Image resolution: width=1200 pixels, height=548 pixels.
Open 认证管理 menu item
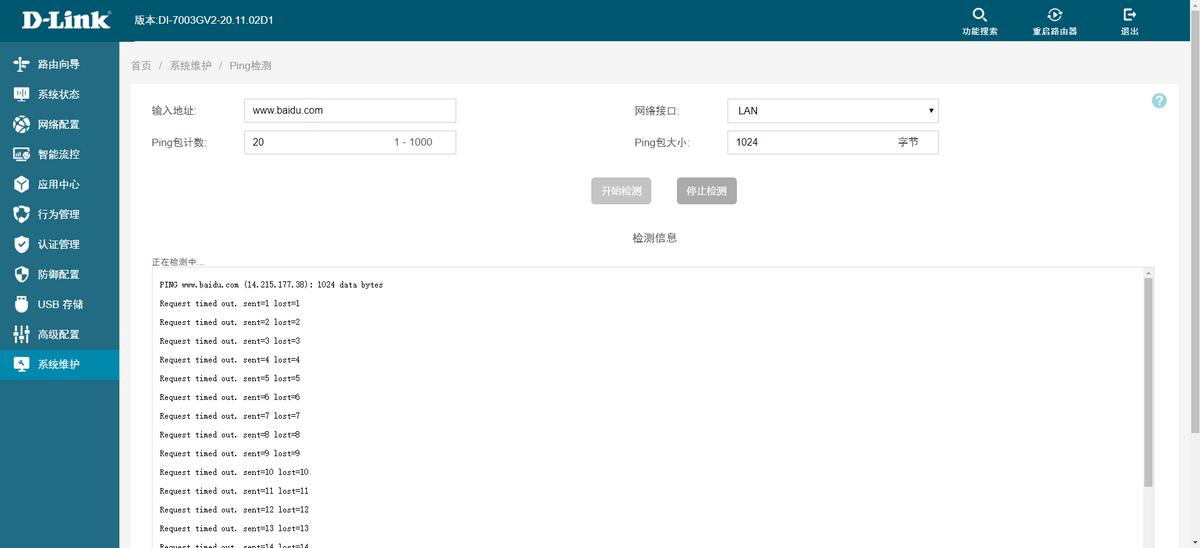coord(59,244)
